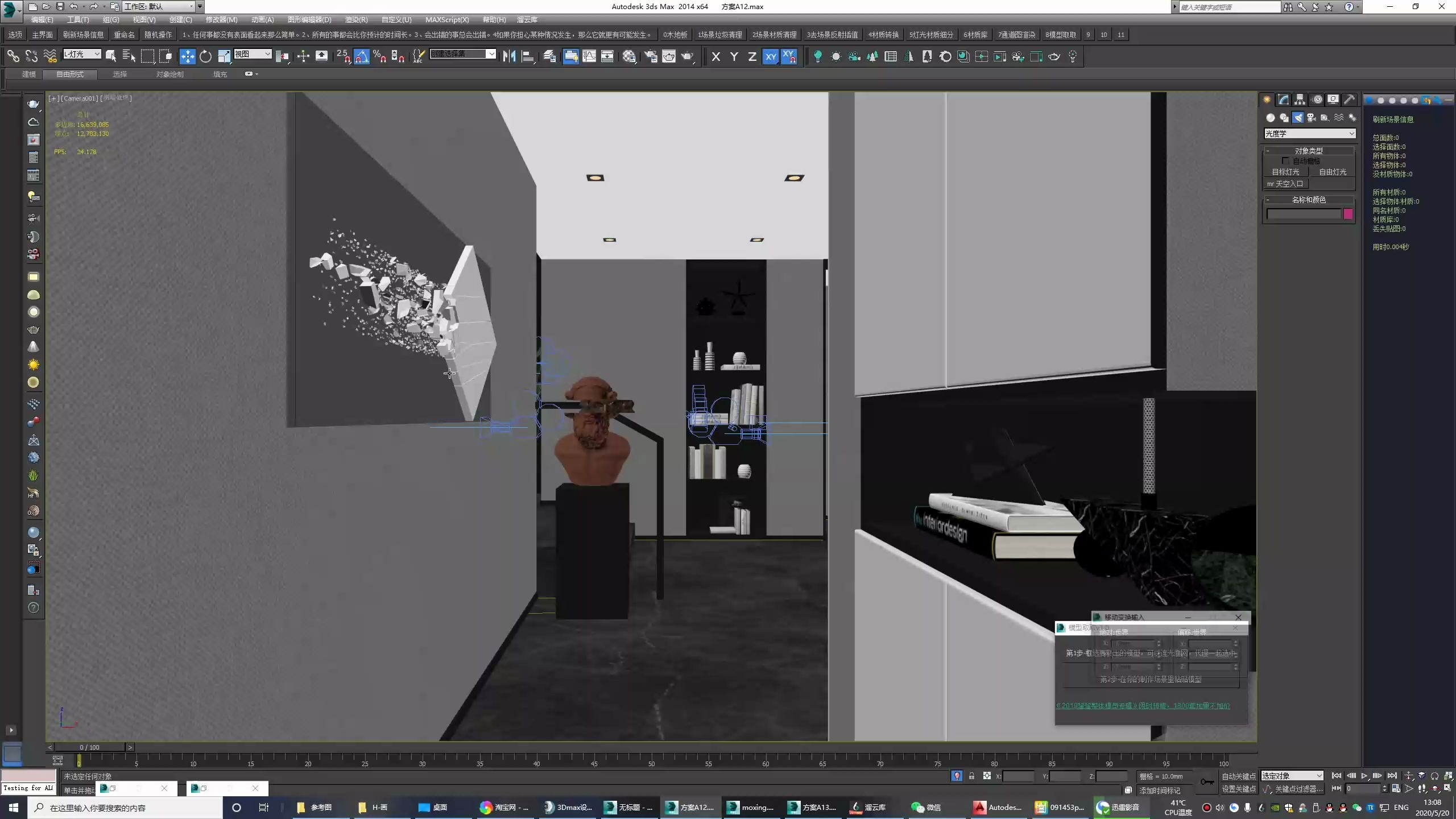
Task: Click the 目标灯光 button
Action: (x=1285, y=171)
